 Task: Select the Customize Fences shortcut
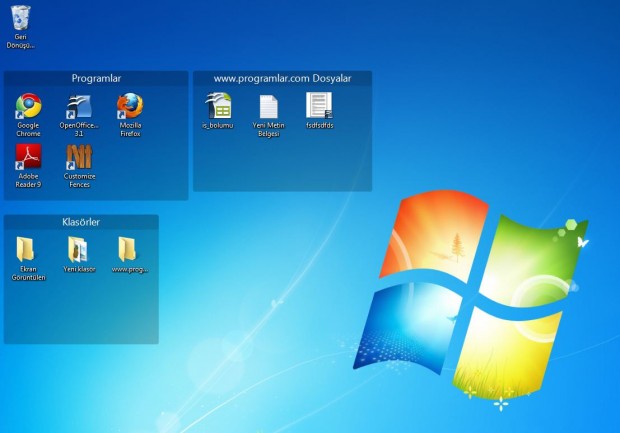[x=79, y=156]
